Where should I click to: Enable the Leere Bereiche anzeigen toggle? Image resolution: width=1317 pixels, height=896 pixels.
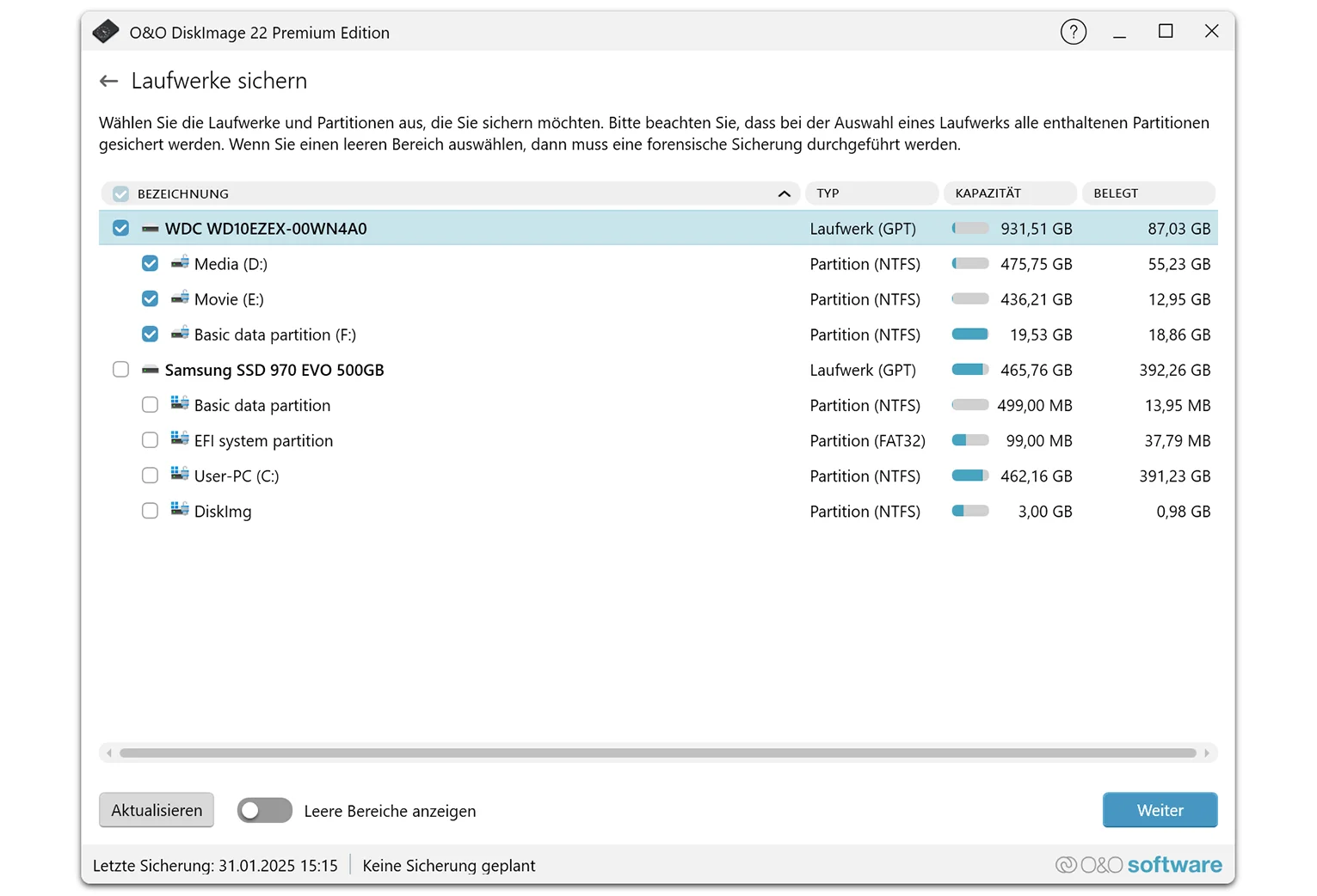[264, 811]
